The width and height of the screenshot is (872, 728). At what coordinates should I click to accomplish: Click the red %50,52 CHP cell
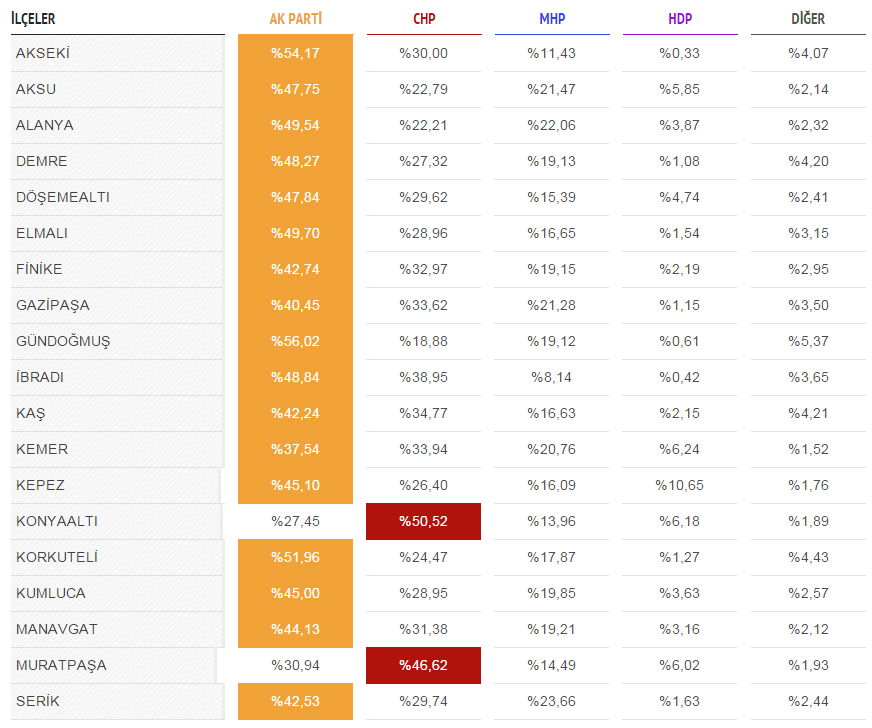pyautogui.click(x=423, y=521)
